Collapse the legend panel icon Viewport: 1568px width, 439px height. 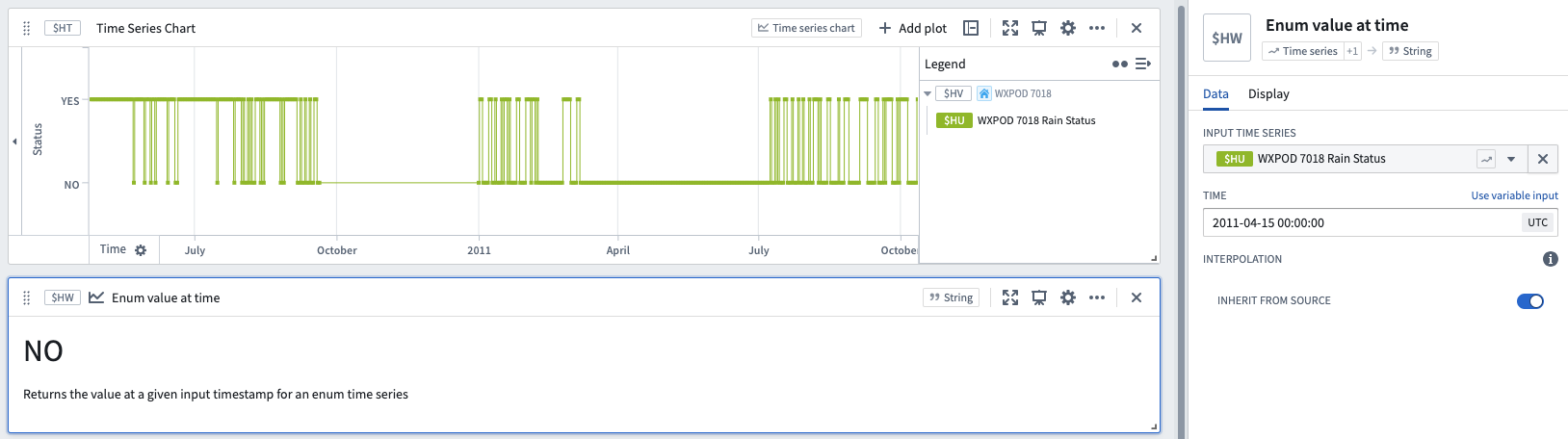(x=1143, y=64)
